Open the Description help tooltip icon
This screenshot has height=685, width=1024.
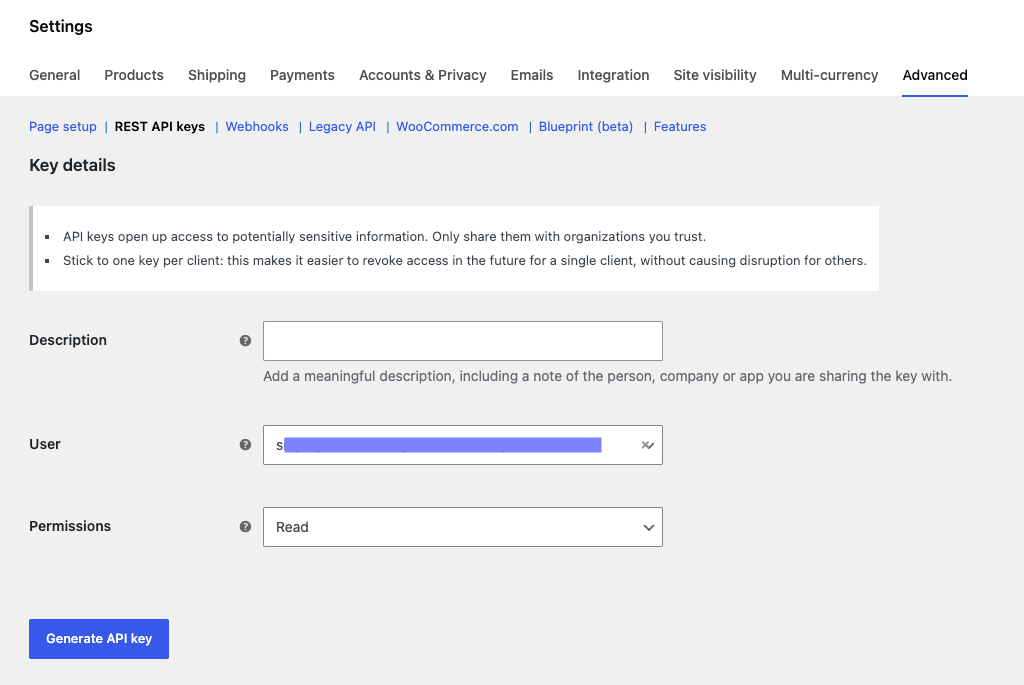pyautogui.click(x=245, y=340)
